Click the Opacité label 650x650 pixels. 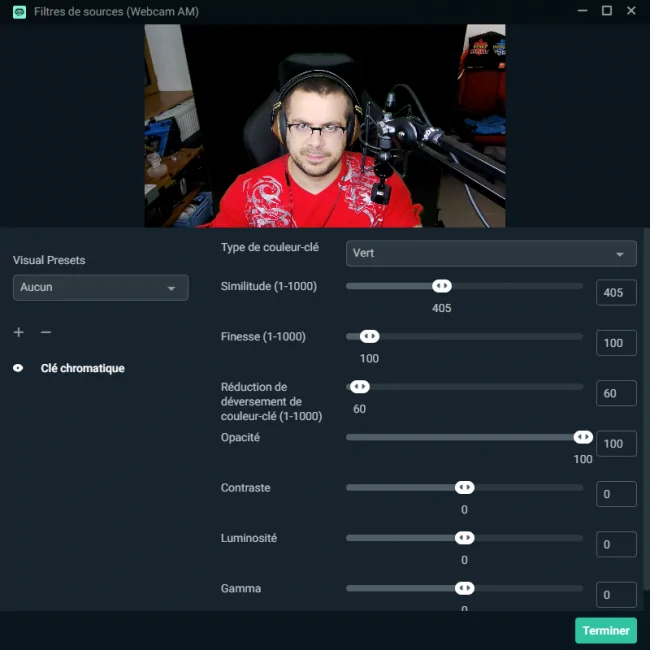[x=240, y=437]
